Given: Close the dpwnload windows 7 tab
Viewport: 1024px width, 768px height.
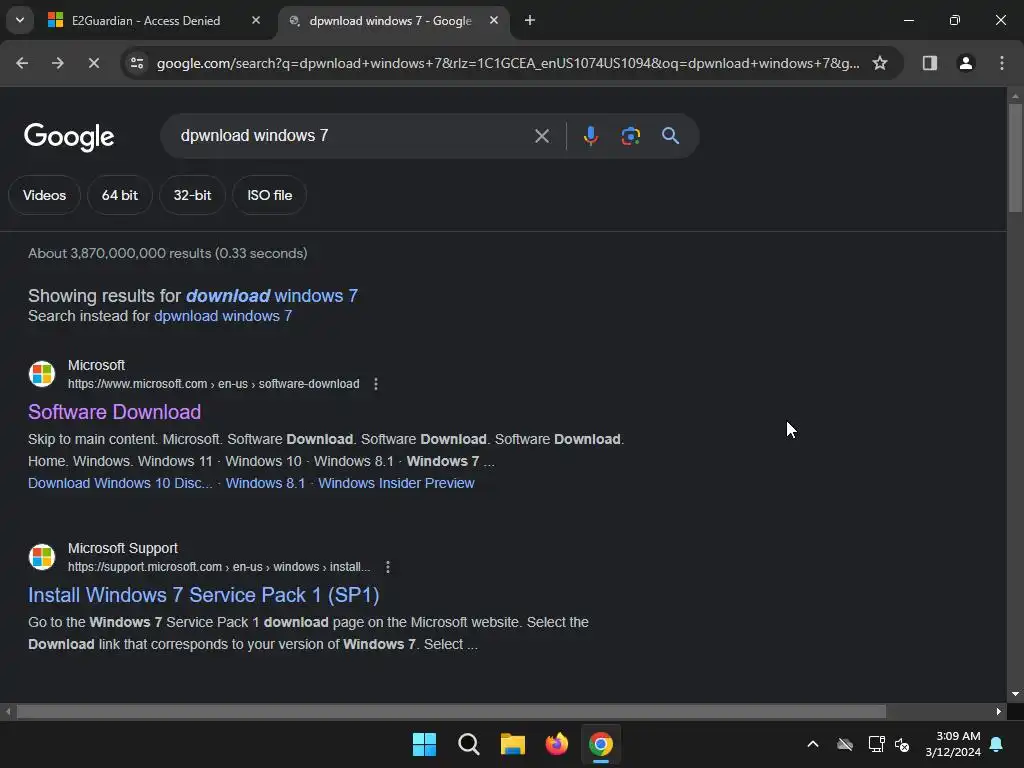Looking at the screenshot, I should tap(494, 20).
